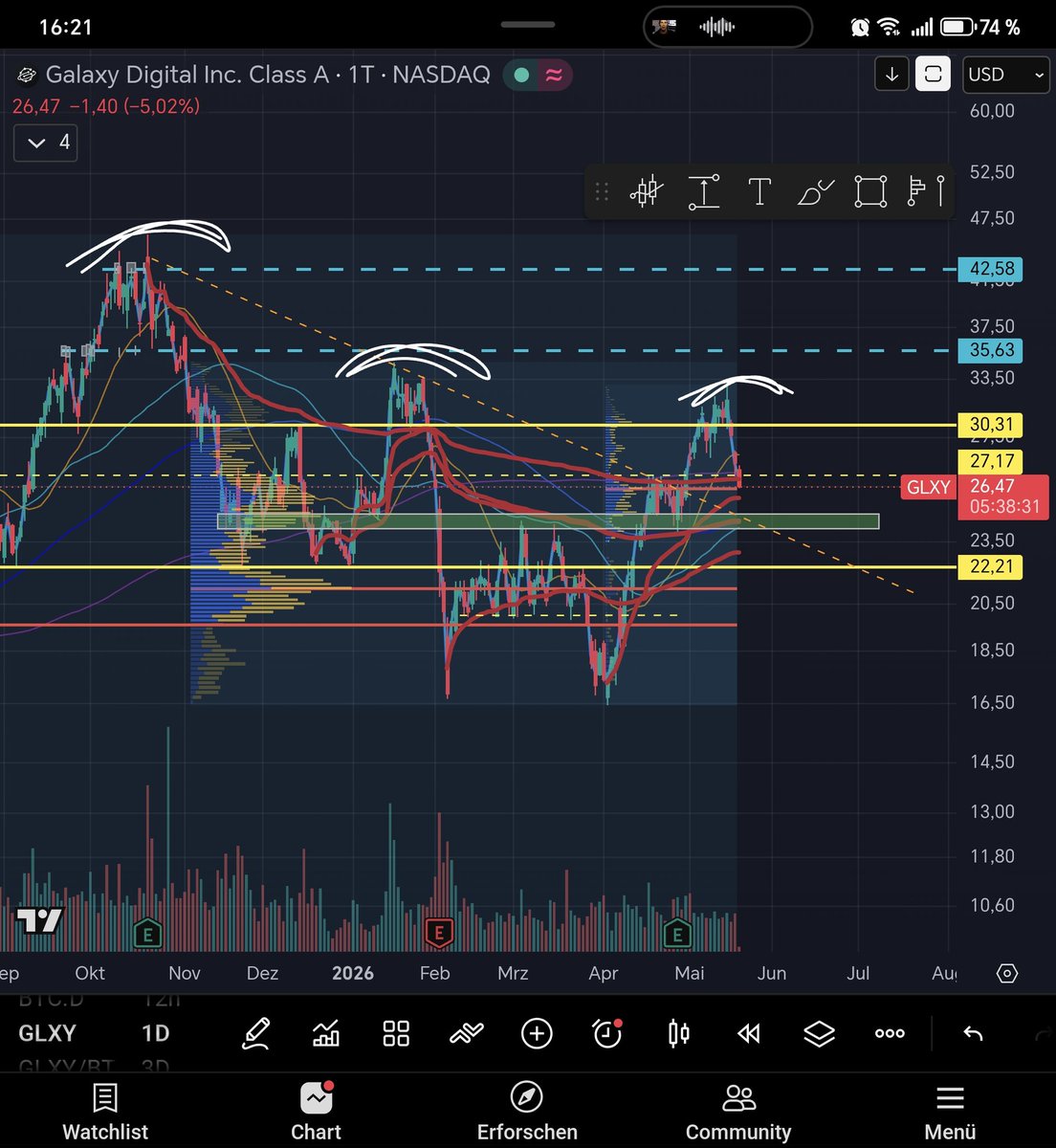This screenshot has height=1148, width=1056.
Task: Open the GLXY symbol search
Action: 47,1033
